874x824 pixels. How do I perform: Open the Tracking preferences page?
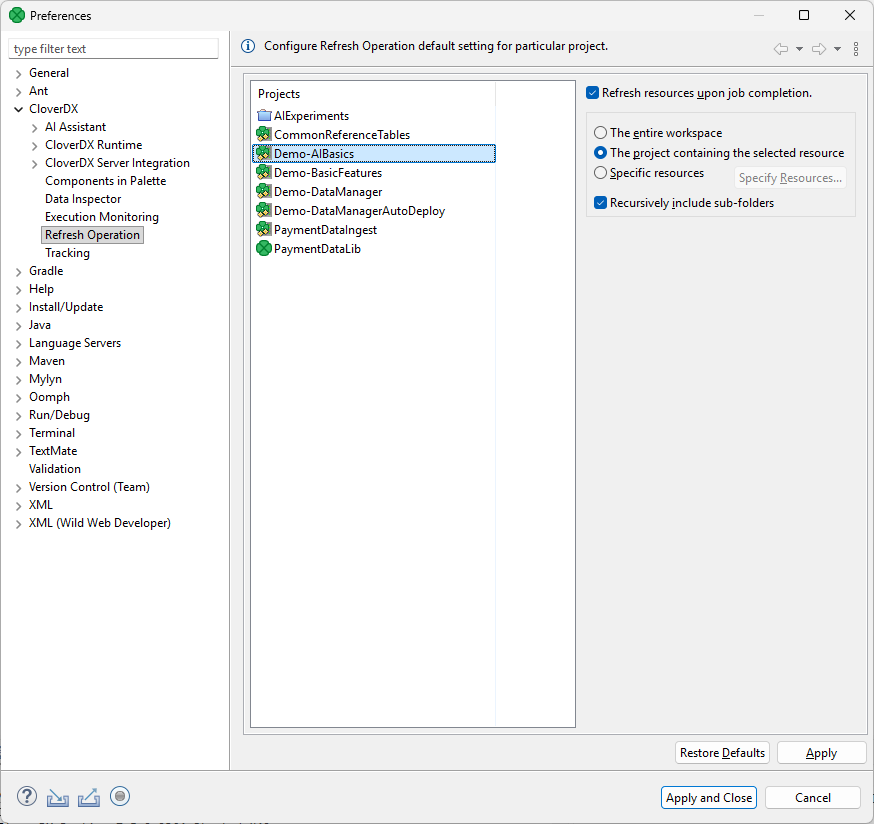67,253
